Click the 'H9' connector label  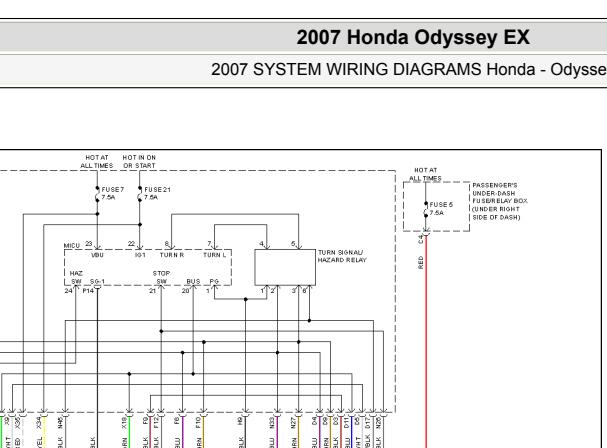click(x=240, y=421)
